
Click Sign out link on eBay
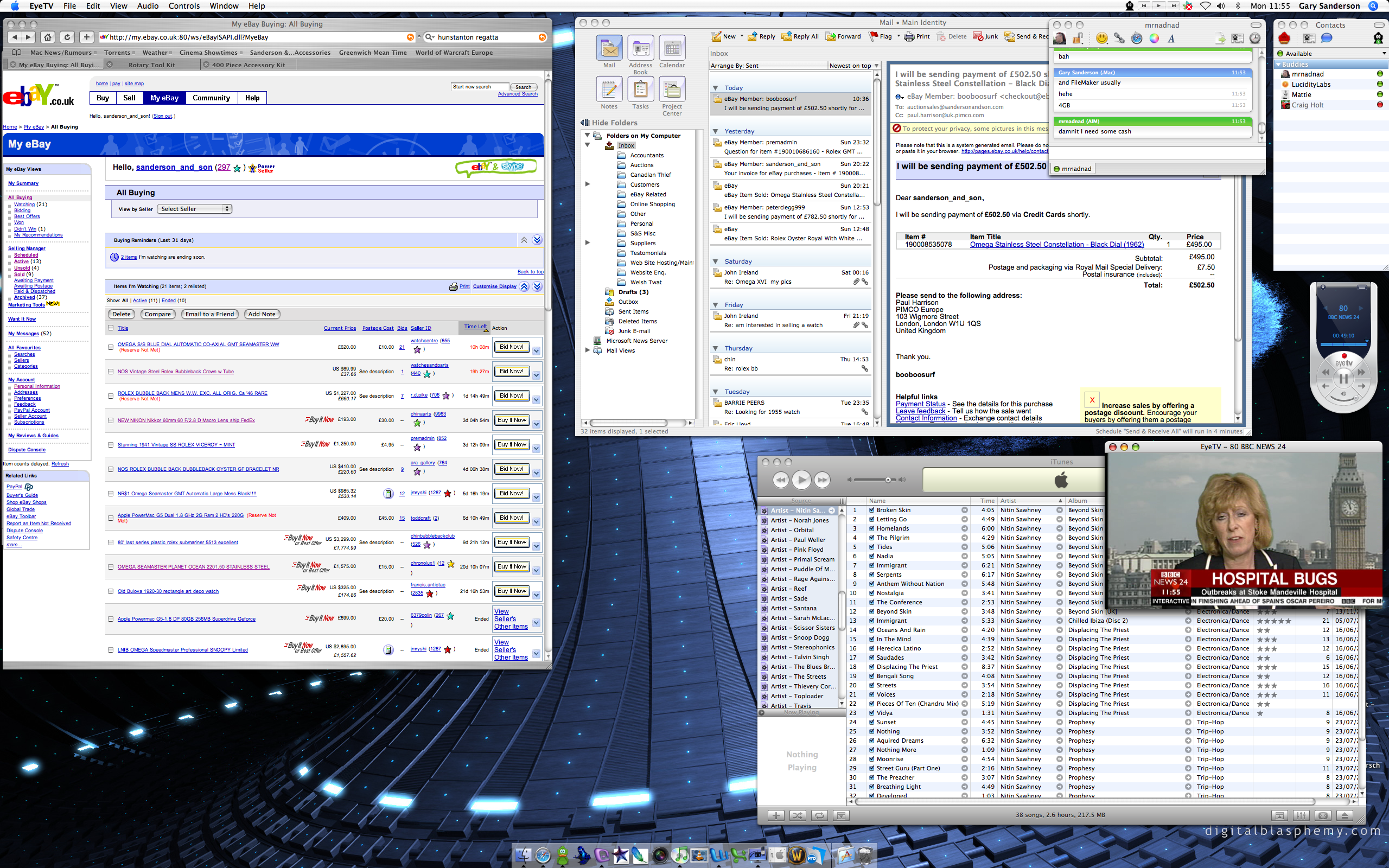(162, 116)
